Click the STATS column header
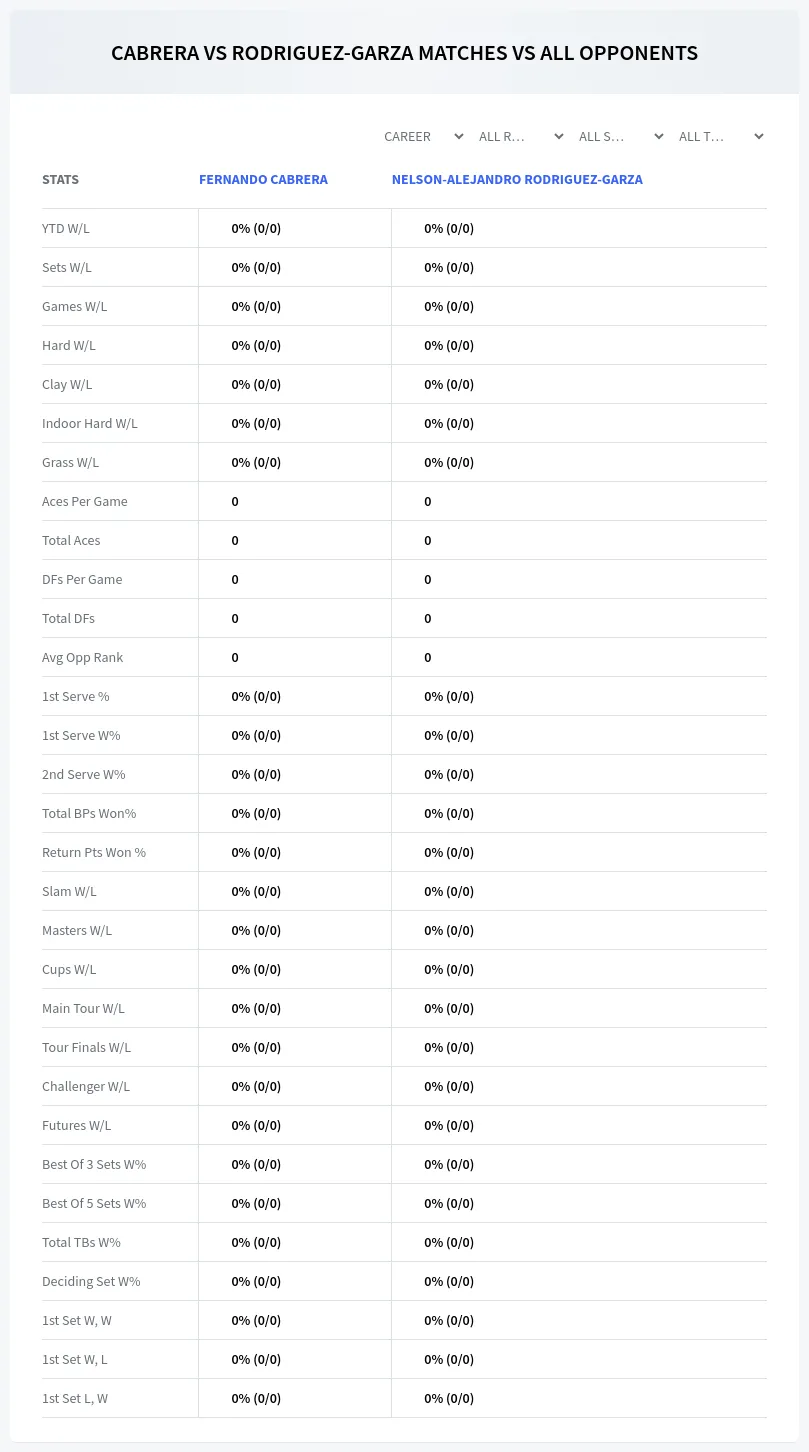Viewport: 809px width, 1452px height. (x=60, y=180)
